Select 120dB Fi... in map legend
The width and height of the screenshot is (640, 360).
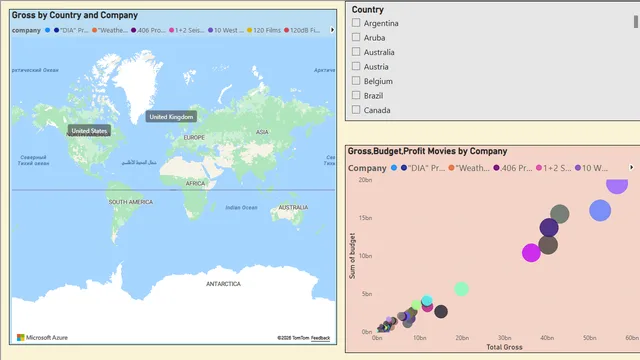tap(302, 30)
